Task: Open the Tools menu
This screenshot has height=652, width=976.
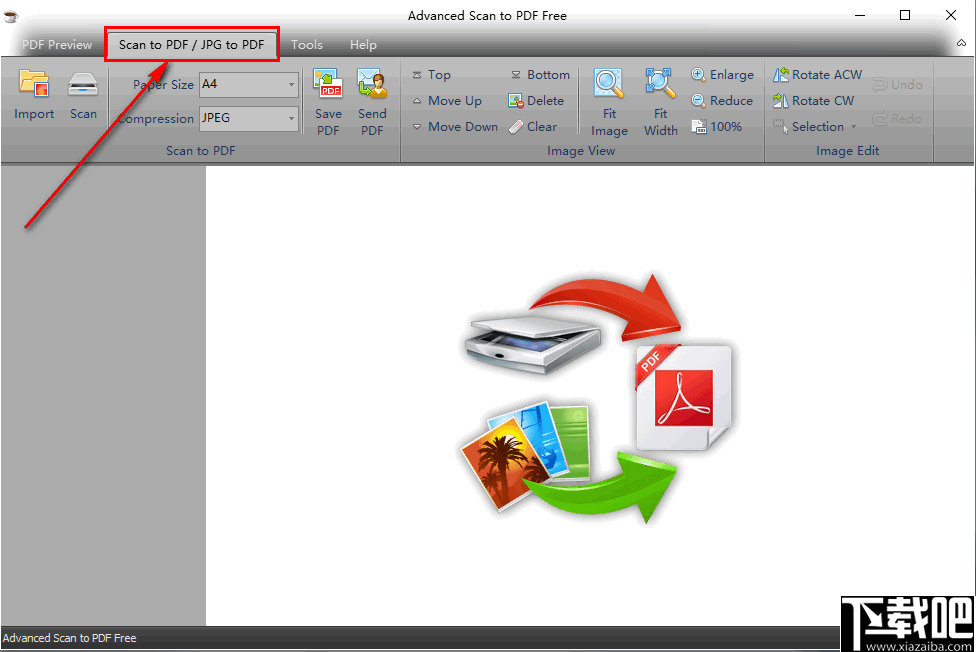Action: [306, 44]
